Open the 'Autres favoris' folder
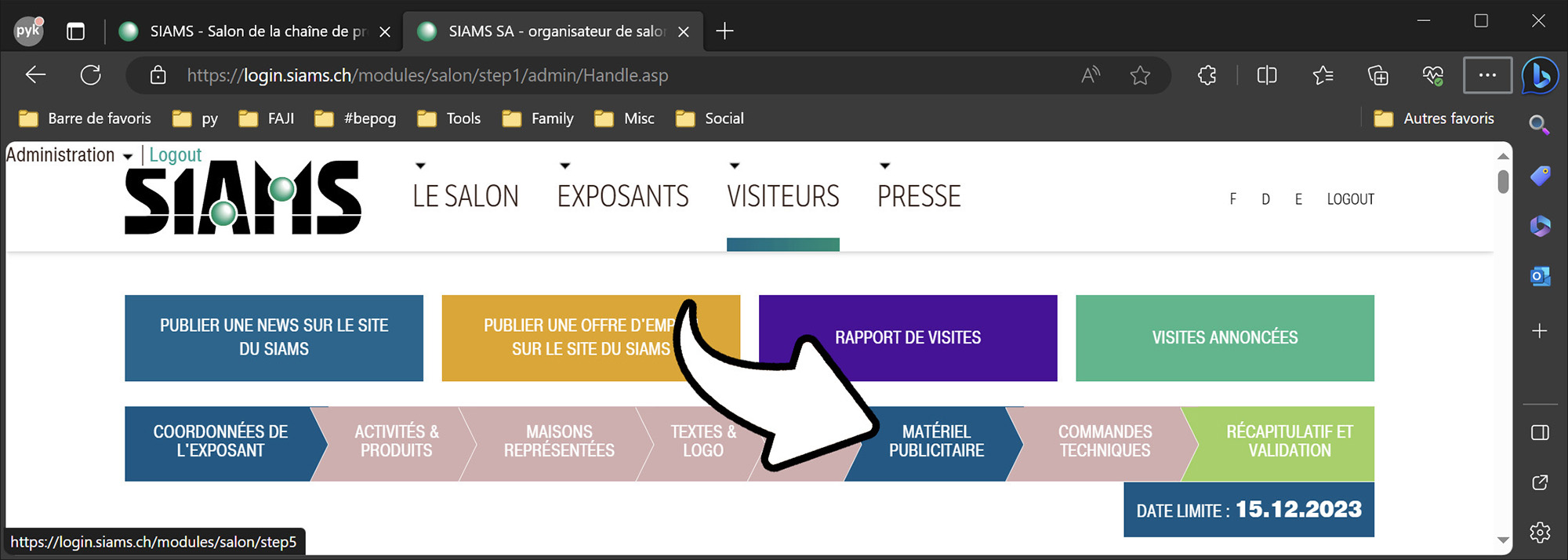Image resolution: width=1568 pixels, height=560 pixels. point(1434,118)
